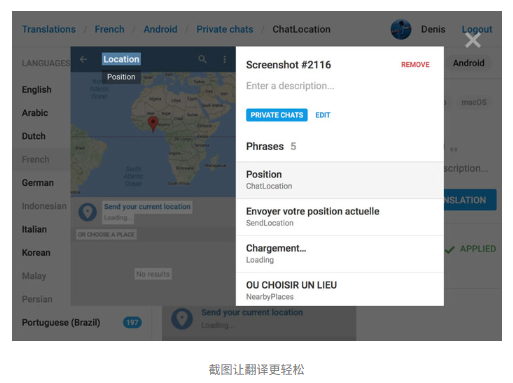The width and height of the screenshot is (513, 383).
Task: Select Korean in the languages list
Action: point(36,253)
